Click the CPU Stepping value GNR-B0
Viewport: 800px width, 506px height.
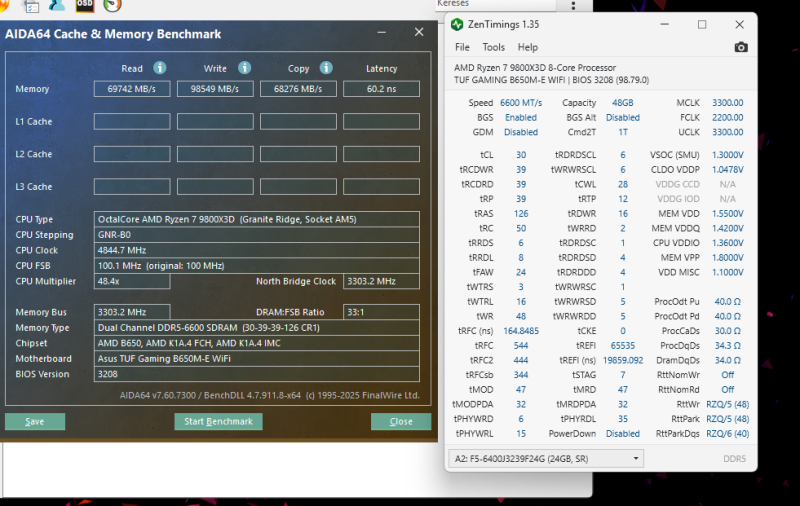point(257,235)
